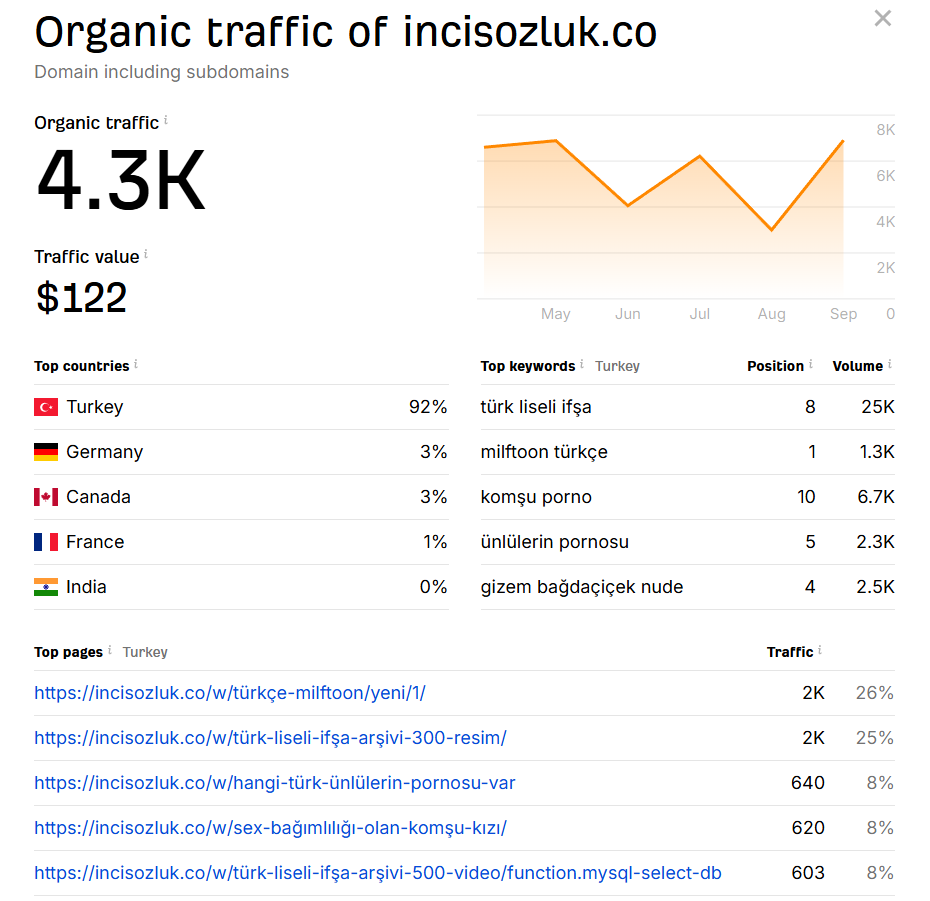Click the Germany flag icon
The width and height of the screenshot is (930, 901).
(46, 452)
